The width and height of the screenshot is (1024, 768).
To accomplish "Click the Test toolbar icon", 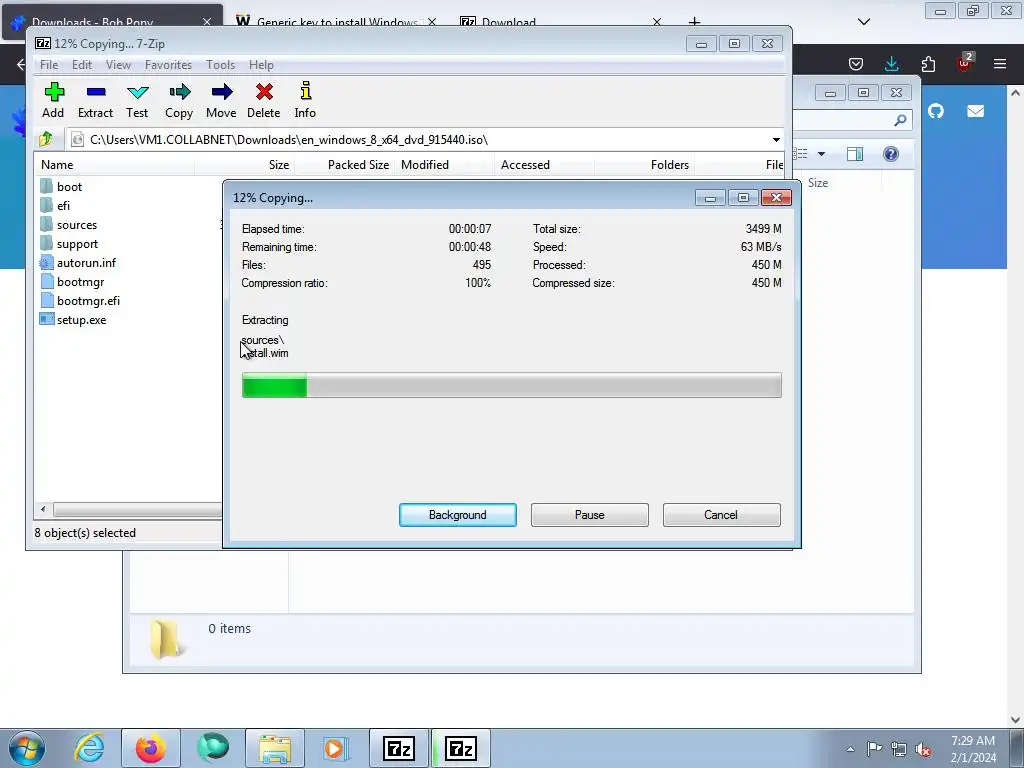I will (x=137, y=101).
